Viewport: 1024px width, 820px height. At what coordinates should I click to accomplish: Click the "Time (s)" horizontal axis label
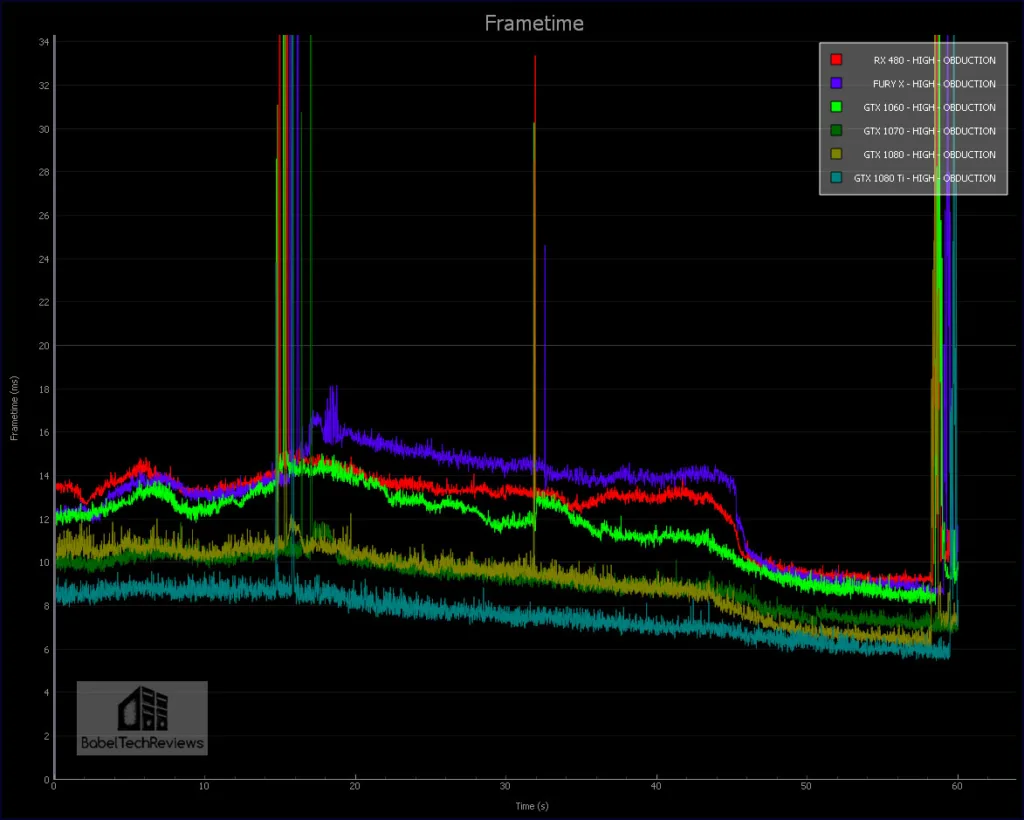532,806
